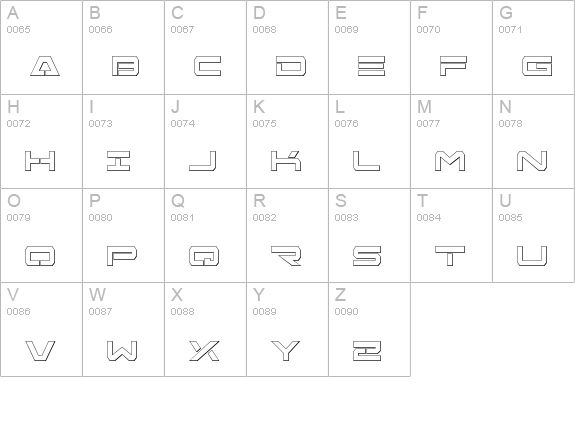Image resolution: width=575 pixels, height=421 pixels.
Task: Choose the W glyph cell 0087
Action: point(123,329)
